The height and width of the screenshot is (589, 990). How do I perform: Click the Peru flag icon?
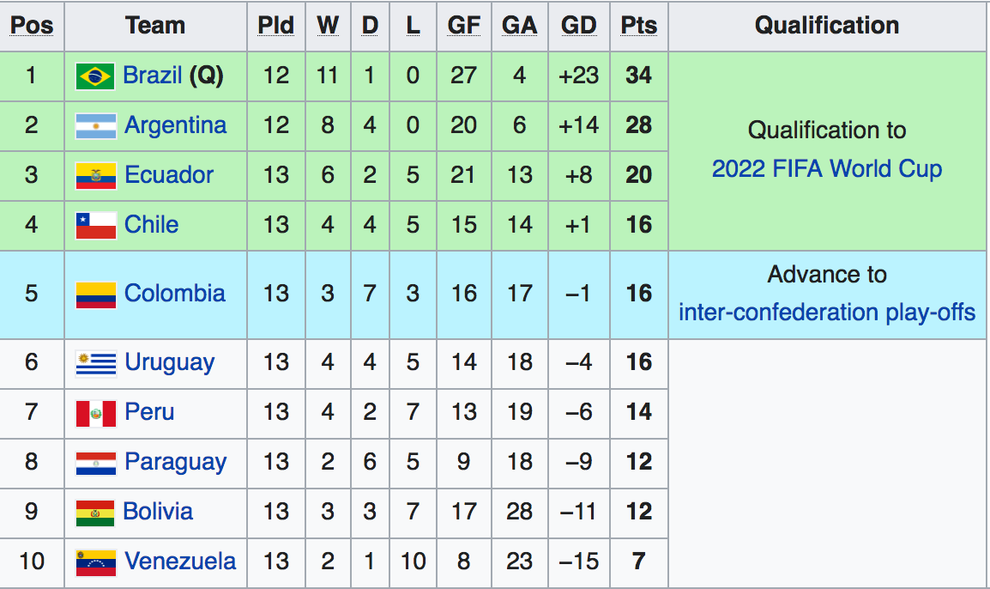[95, 413]
